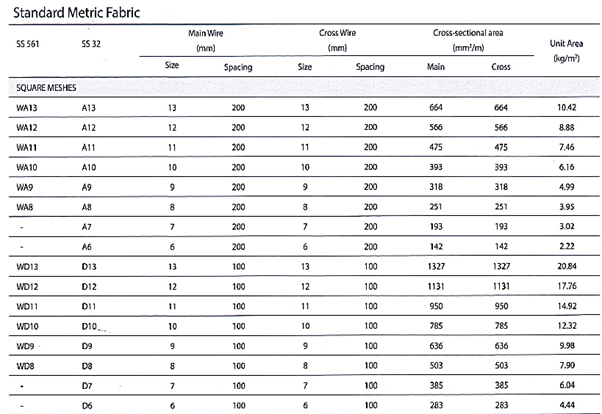Select the A12 cell
Image resolution: width=602 pixels, height=414 pixels.
coord(88,127)
